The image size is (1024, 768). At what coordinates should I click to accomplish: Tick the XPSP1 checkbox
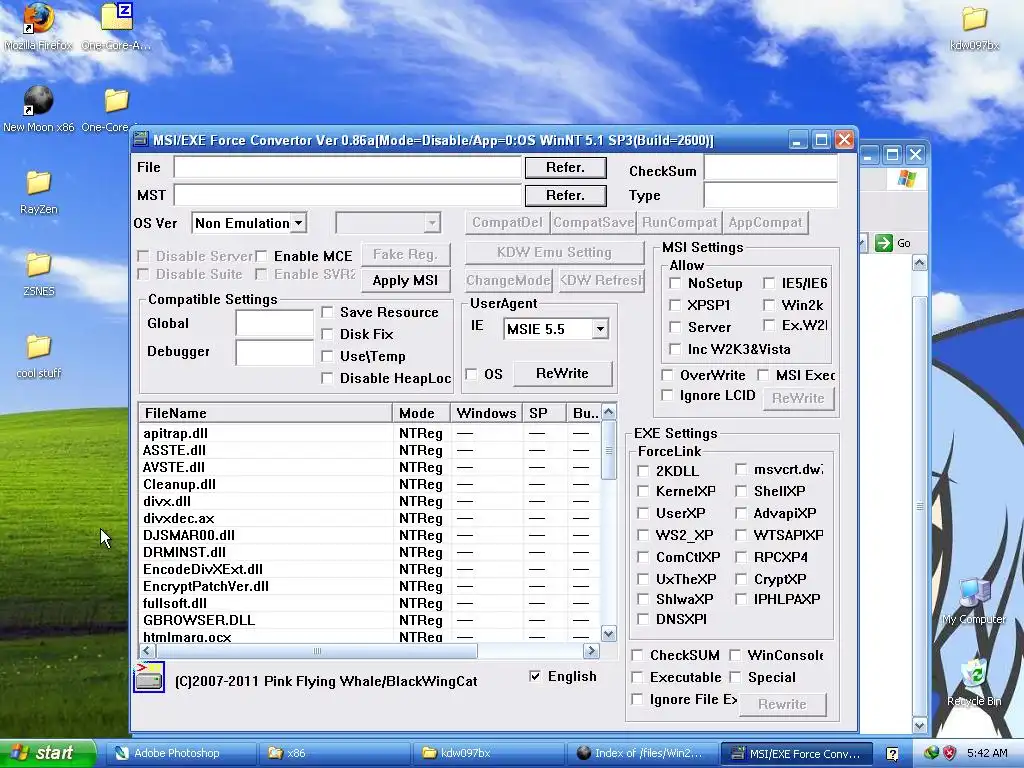pos(675,305)
